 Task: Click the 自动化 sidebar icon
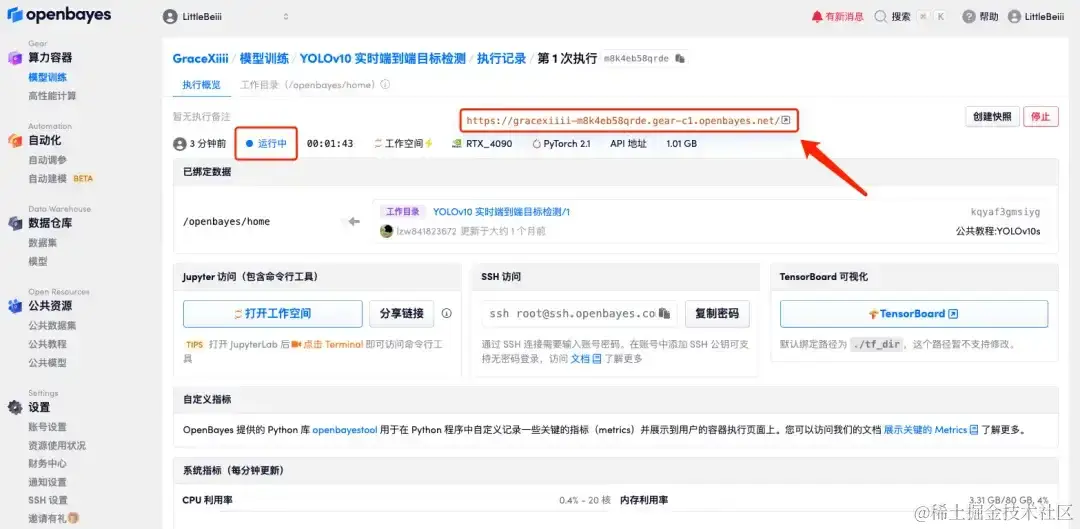point(15,141)
